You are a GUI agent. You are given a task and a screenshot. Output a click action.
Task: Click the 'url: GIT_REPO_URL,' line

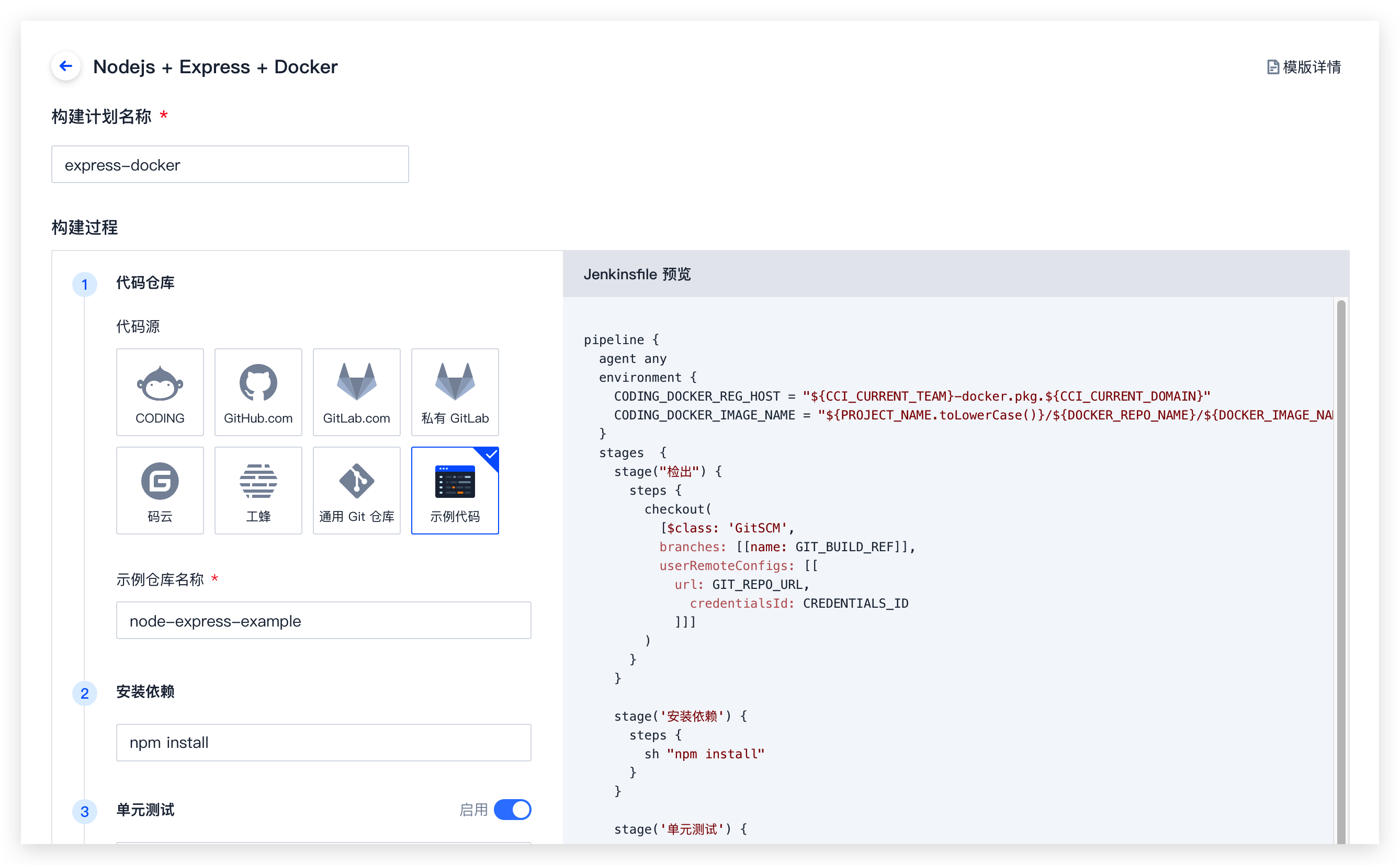[742, 585]
